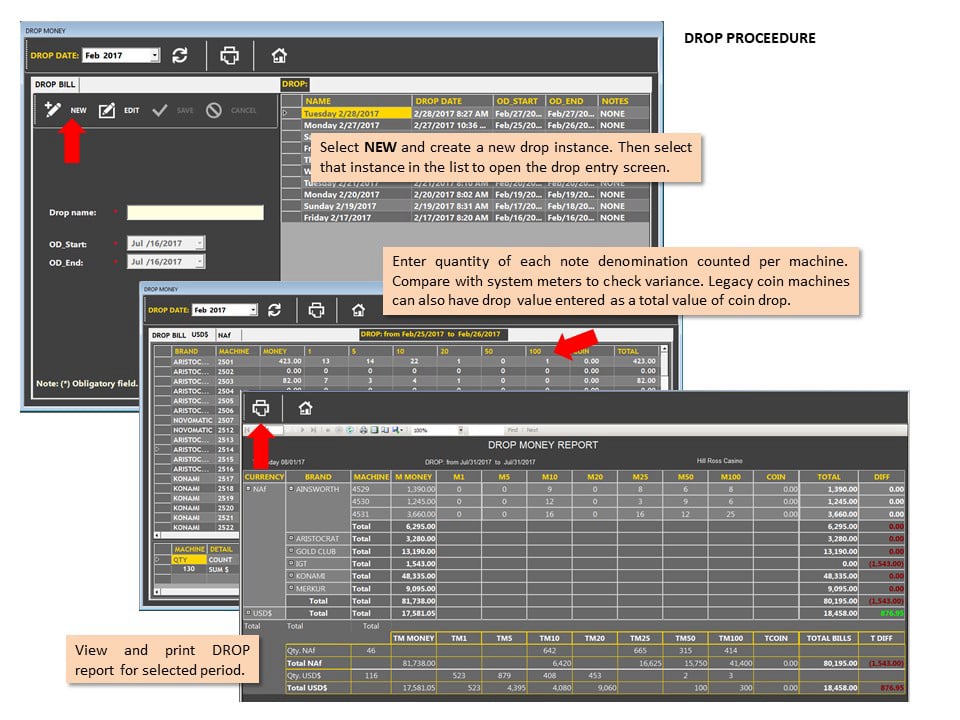The width and height of the screenshot is (960, 720).
Task: Select NEW to create a drop instance
Action: point(66,110)
